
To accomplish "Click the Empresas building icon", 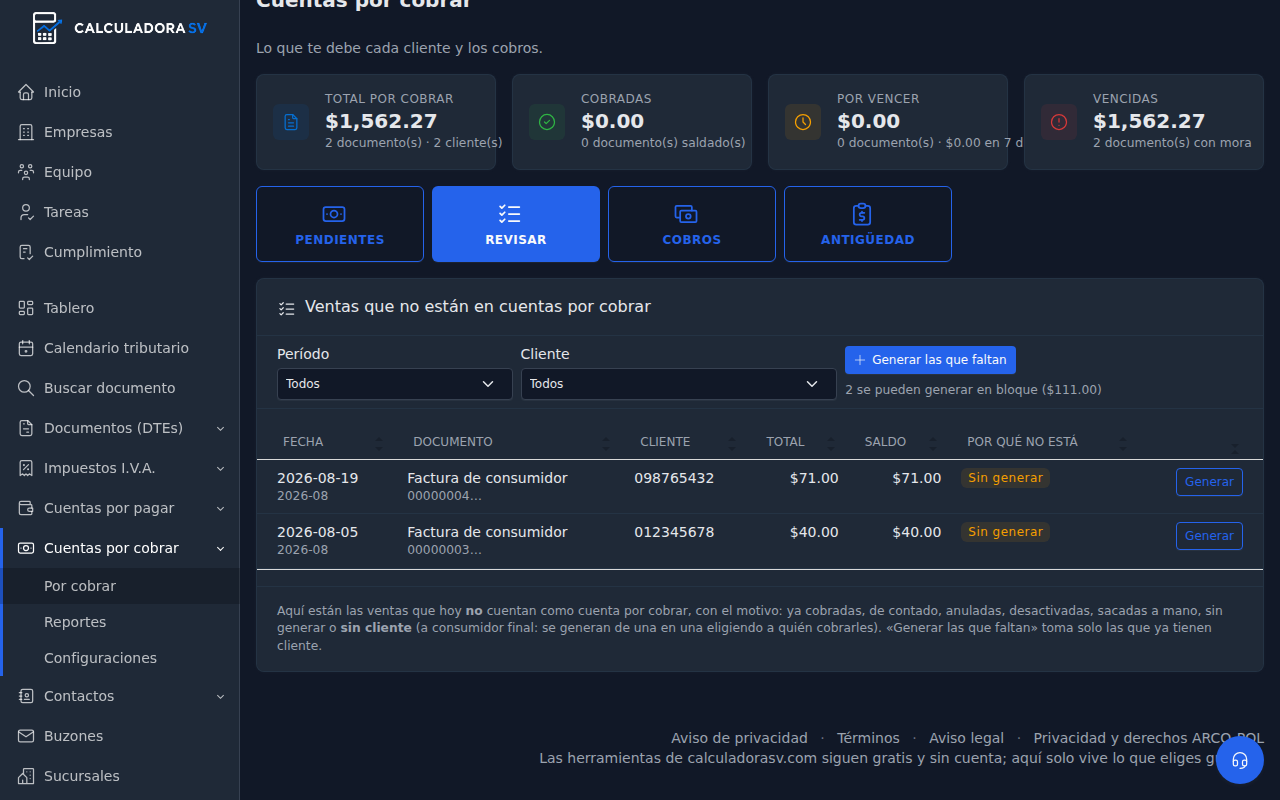I will tap(26, 132).
